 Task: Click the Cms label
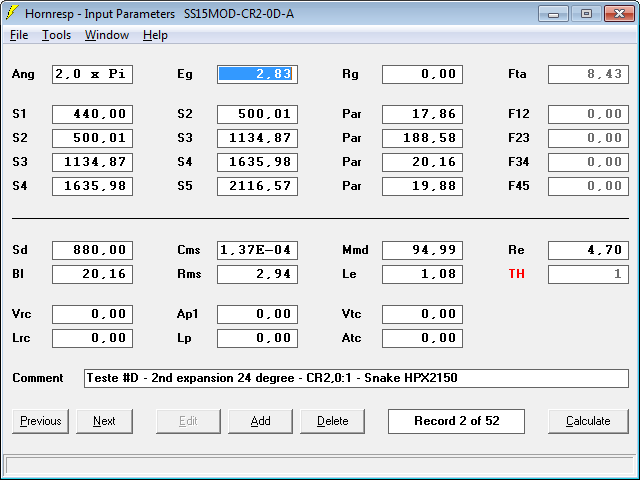(x=189, y=250)
